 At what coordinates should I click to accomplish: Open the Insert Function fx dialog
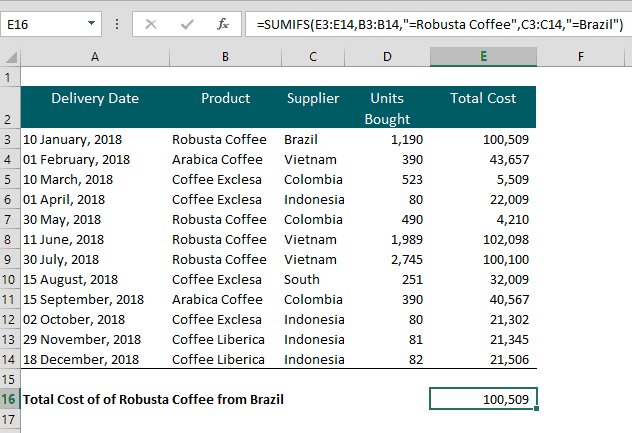click(222, 24)
